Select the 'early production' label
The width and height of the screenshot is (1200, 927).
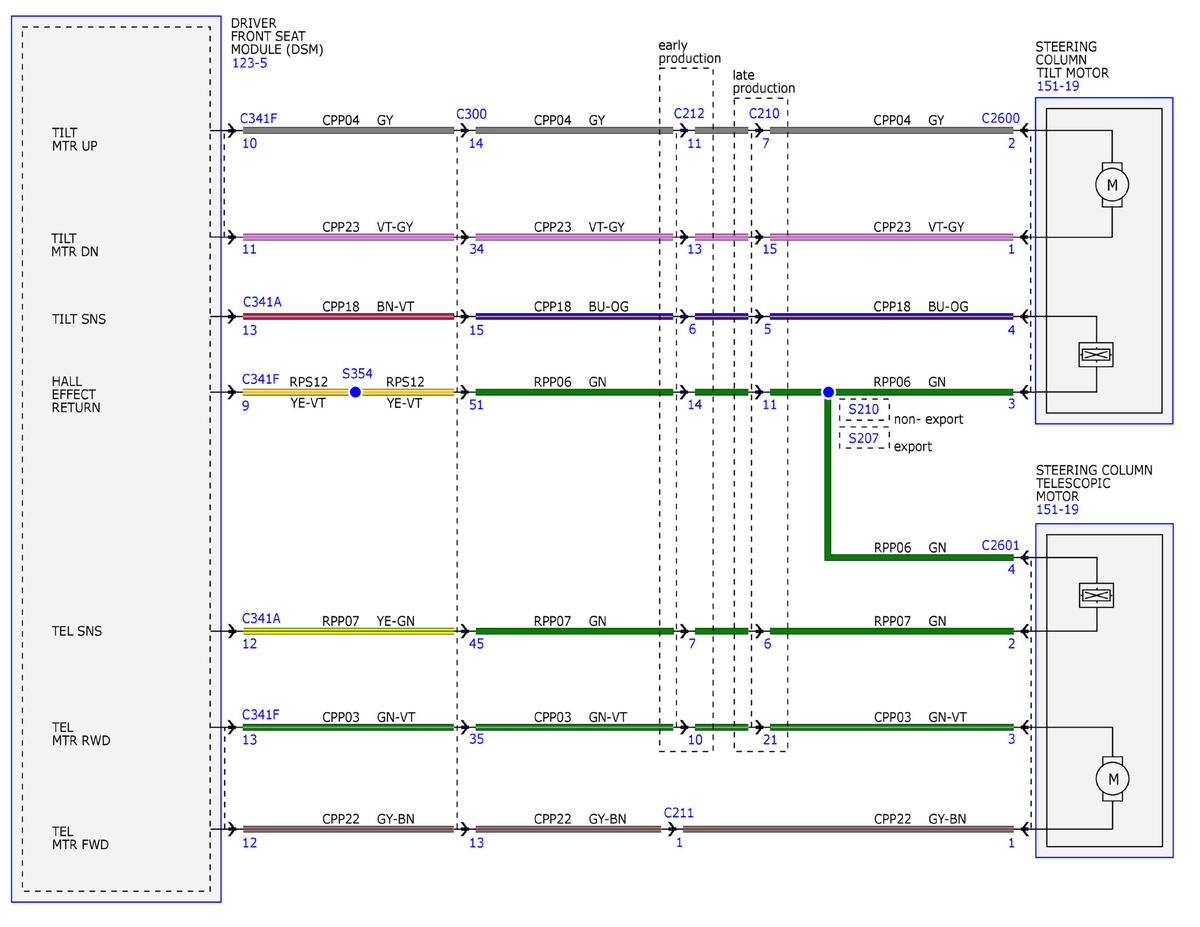pos(689,52)
